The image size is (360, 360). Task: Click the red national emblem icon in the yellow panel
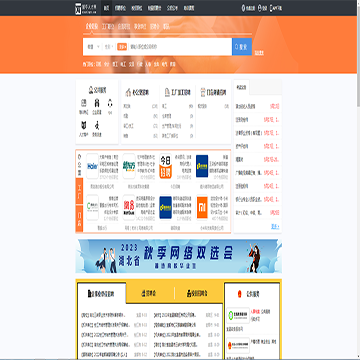pos(239,294)
